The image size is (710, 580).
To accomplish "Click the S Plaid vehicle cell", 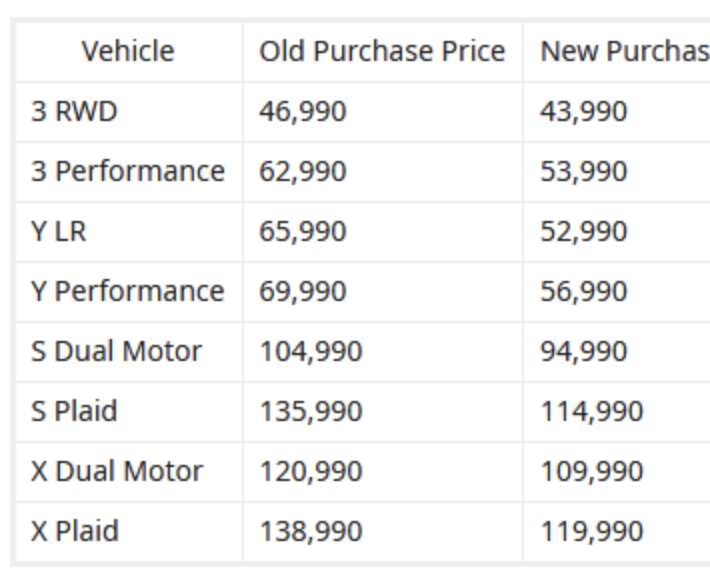I will coord(74,411).
